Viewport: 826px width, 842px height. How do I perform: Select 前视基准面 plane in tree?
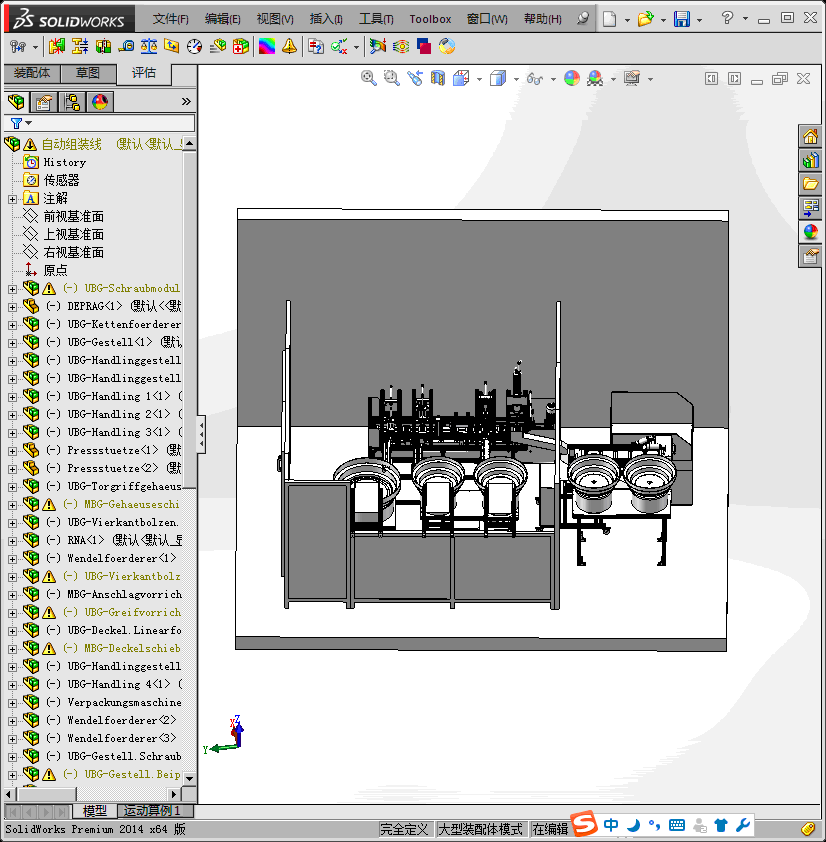tap(74, 216)
